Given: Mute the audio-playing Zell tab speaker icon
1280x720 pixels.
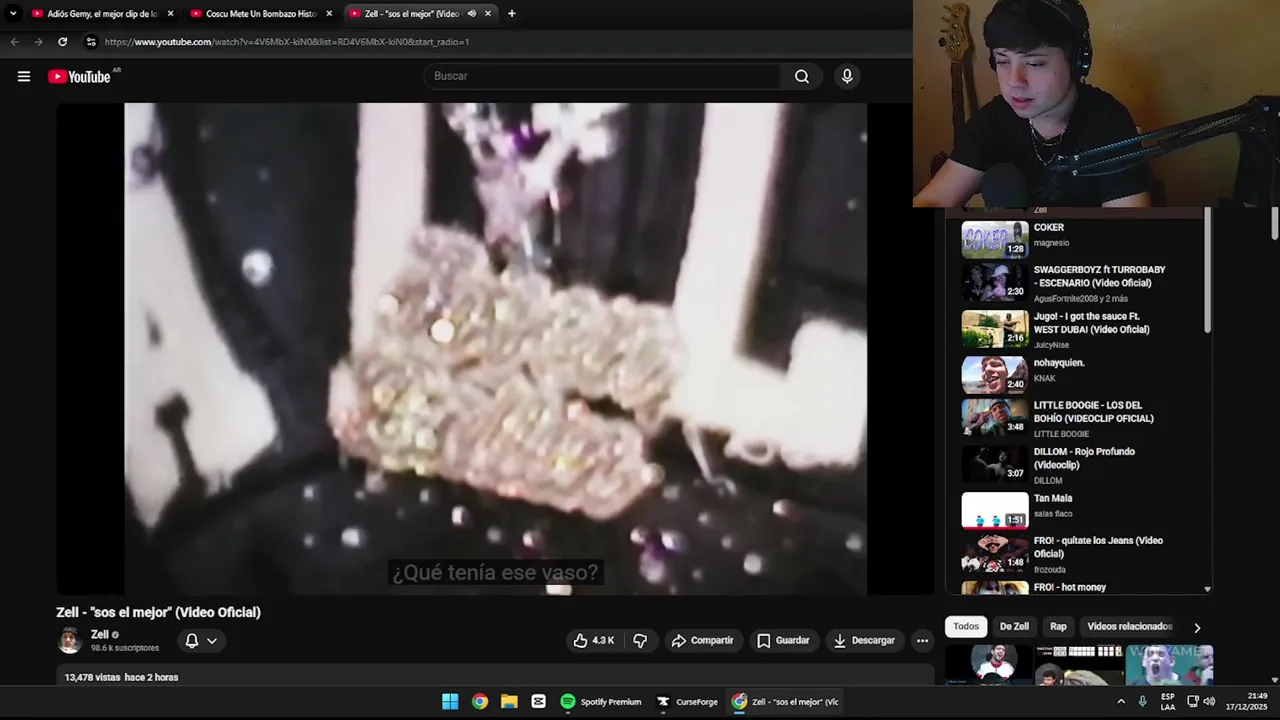Looking at the screenshot, I should (471, 14).
